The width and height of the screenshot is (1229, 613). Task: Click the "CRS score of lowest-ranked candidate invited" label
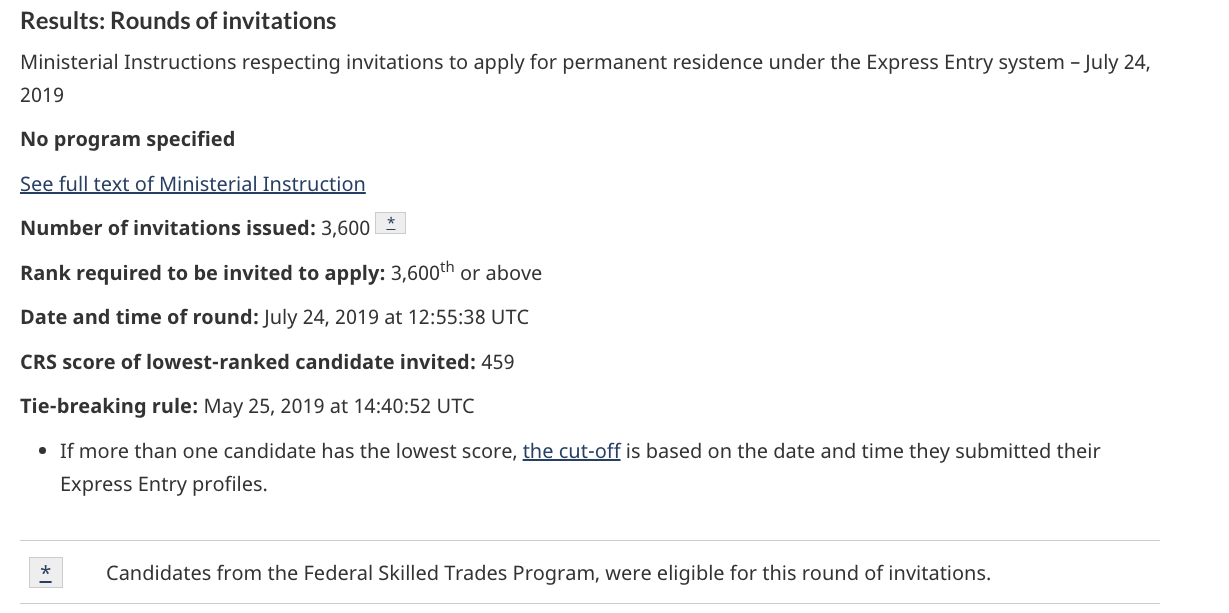tap(247, 362)
